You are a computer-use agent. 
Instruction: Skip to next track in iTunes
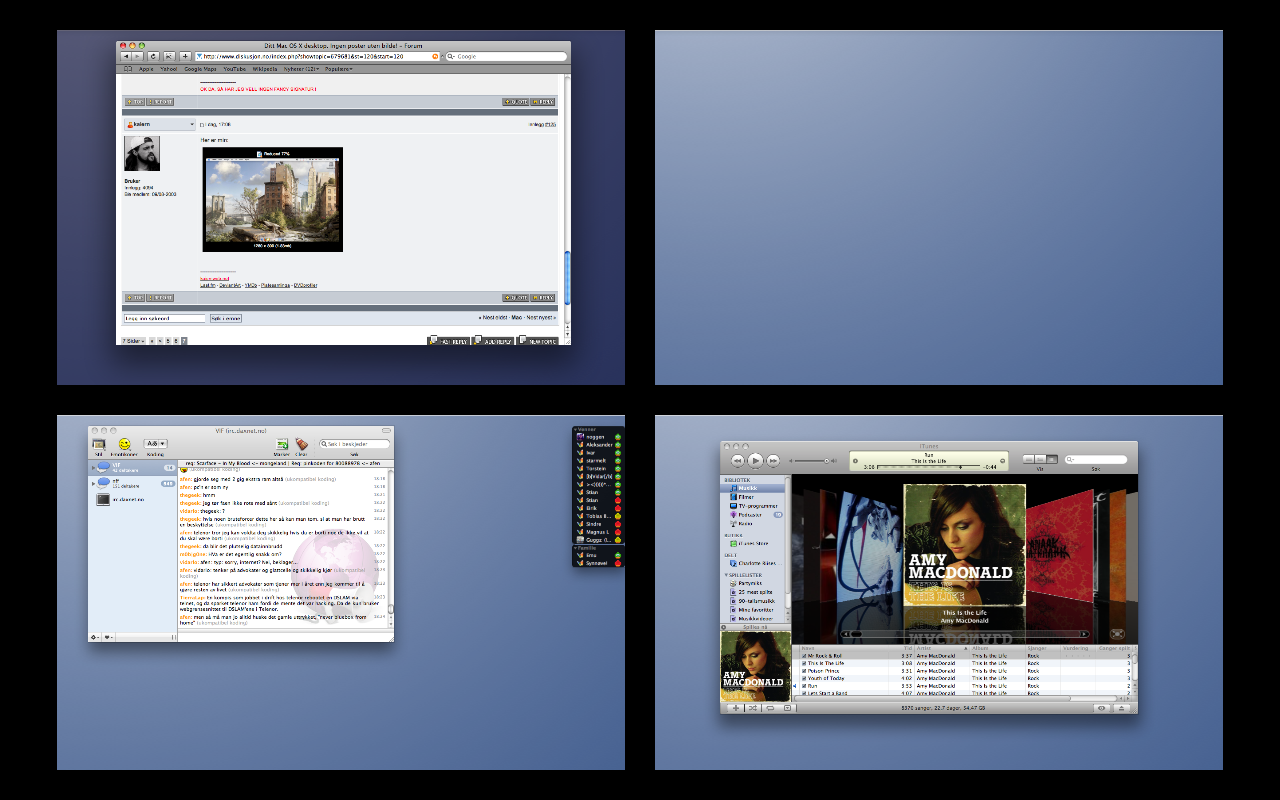pos(773,461)
